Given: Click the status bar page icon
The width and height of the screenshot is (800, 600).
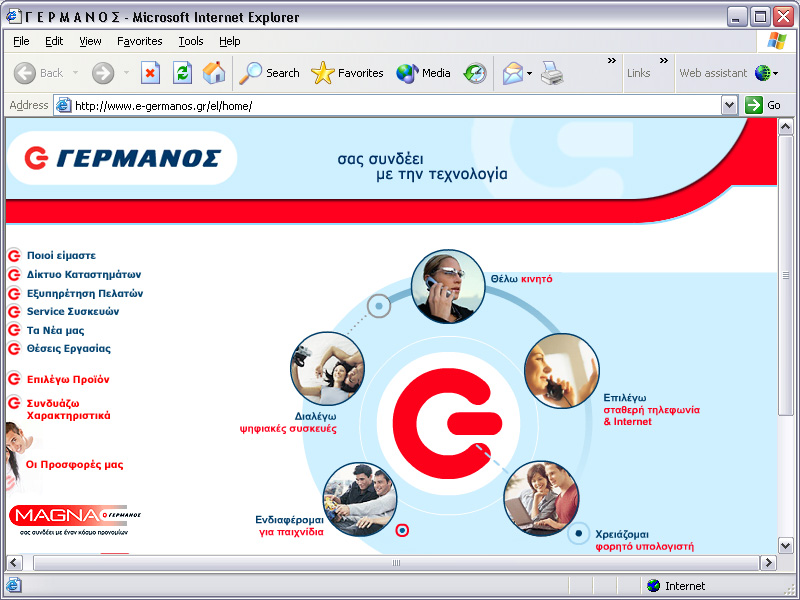Looking at the screenshot, I should 13,585.
